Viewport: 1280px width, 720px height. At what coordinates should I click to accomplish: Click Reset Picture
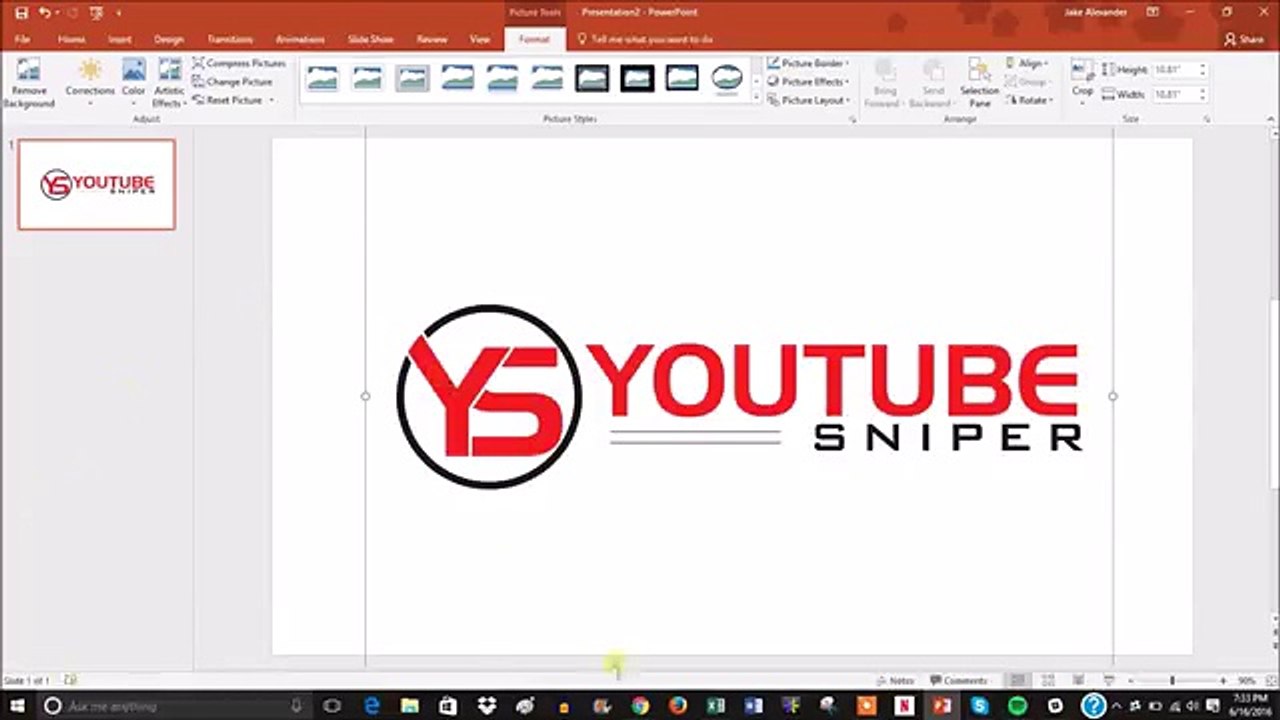227,100
